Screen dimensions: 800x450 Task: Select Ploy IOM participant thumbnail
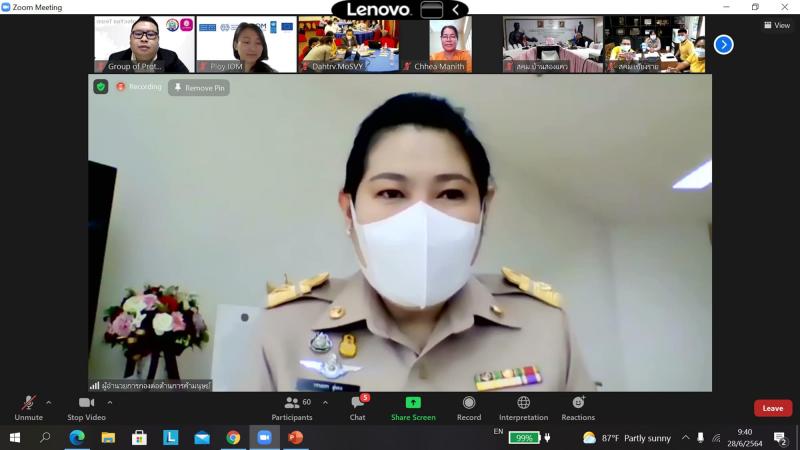coord(246,44)
